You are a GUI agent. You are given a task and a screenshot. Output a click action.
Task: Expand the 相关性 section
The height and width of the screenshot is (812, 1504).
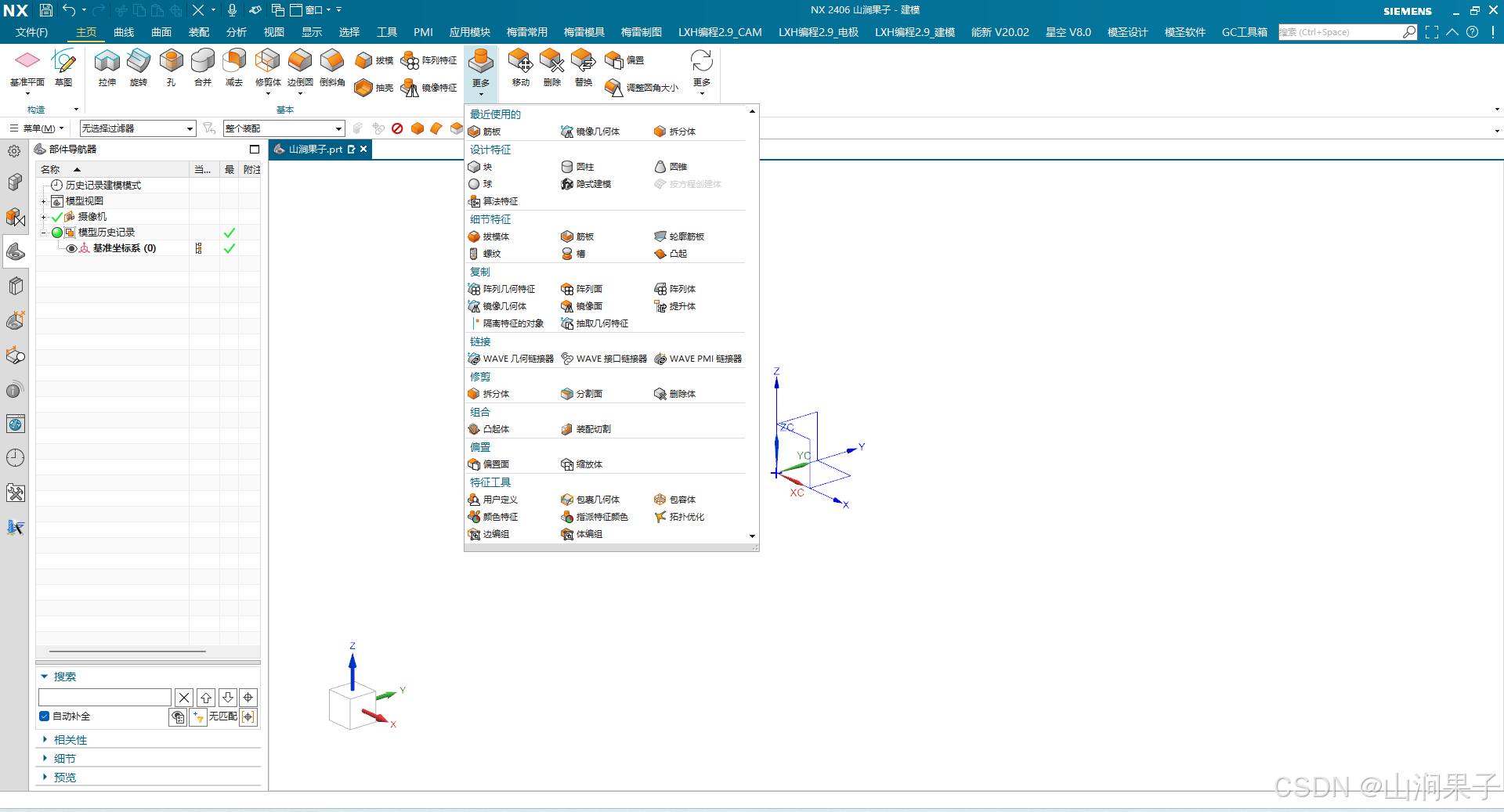click(x=70, y=740)
